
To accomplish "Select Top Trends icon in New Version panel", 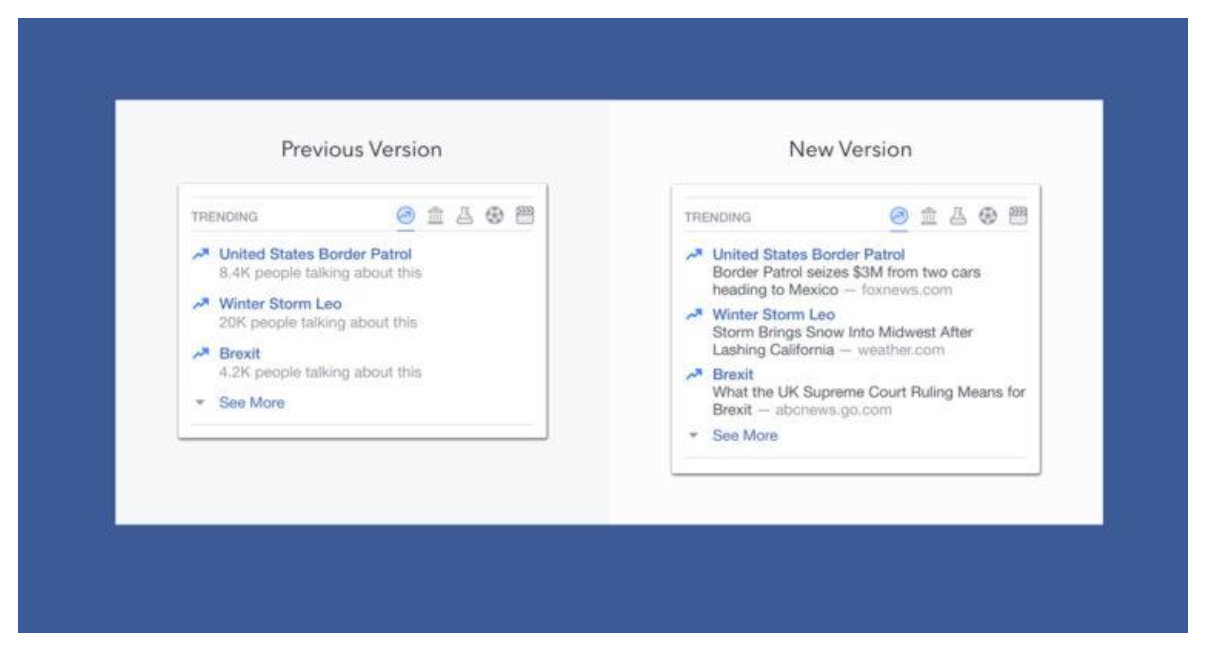I will (899, 216).
